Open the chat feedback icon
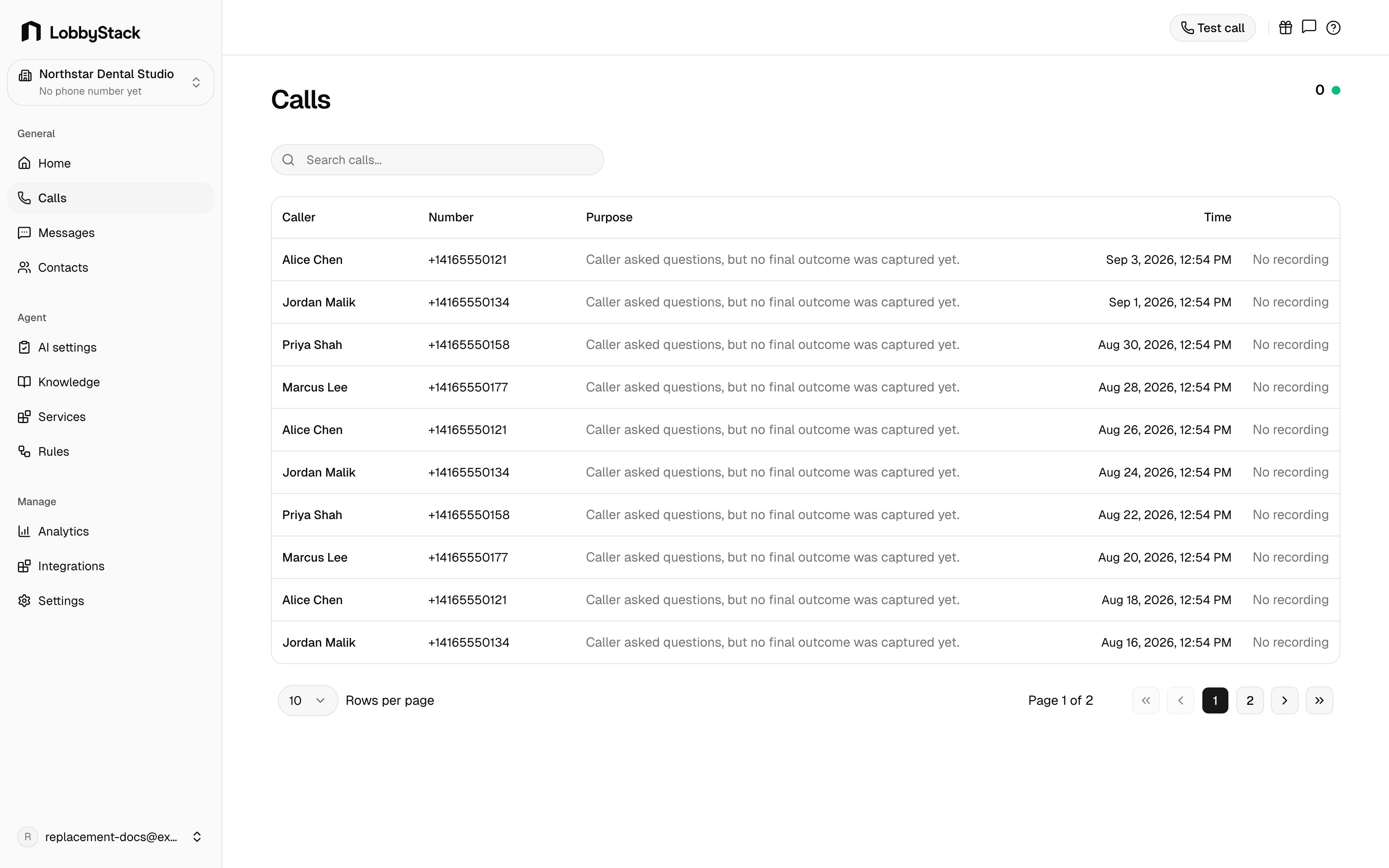Viewport: 1389px width, 868px height. tap(1309, 27)
